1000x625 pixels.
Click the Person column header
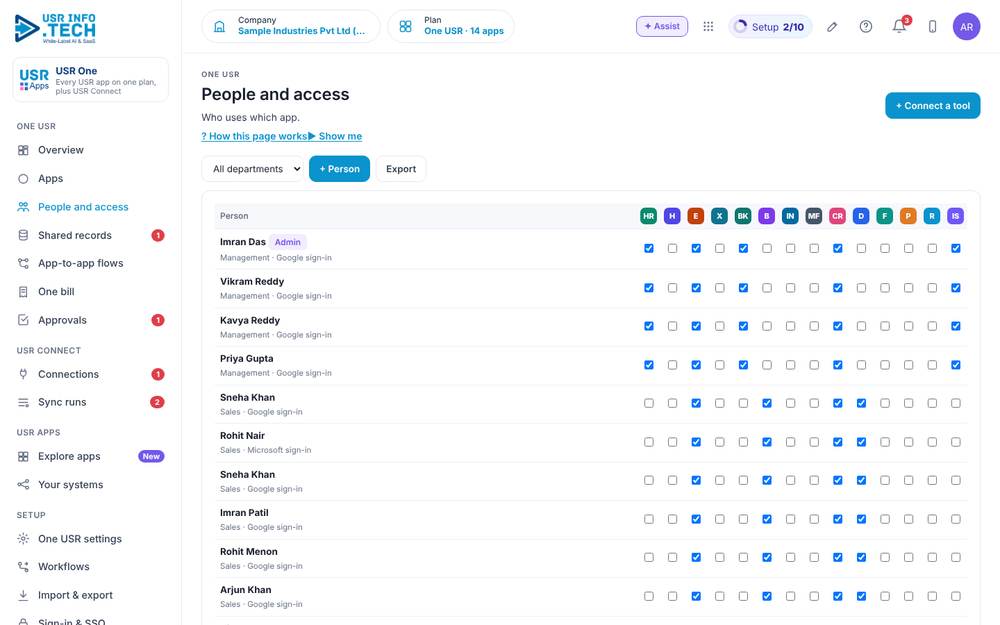[x=234, y=216]
